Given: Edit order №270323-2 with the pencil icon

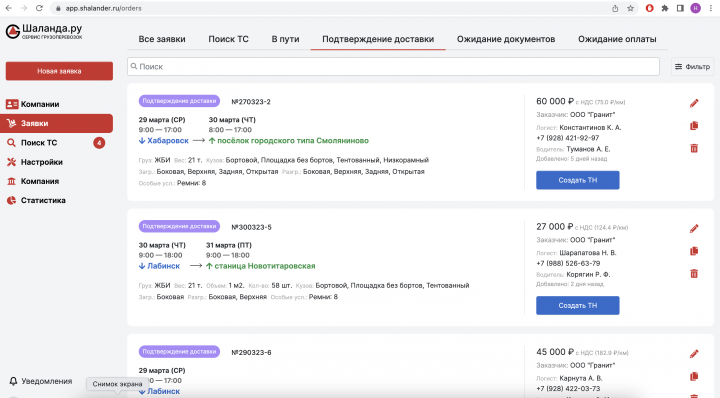Looking at the screenshot, I should pyautogui.click(x=694, y=103).
